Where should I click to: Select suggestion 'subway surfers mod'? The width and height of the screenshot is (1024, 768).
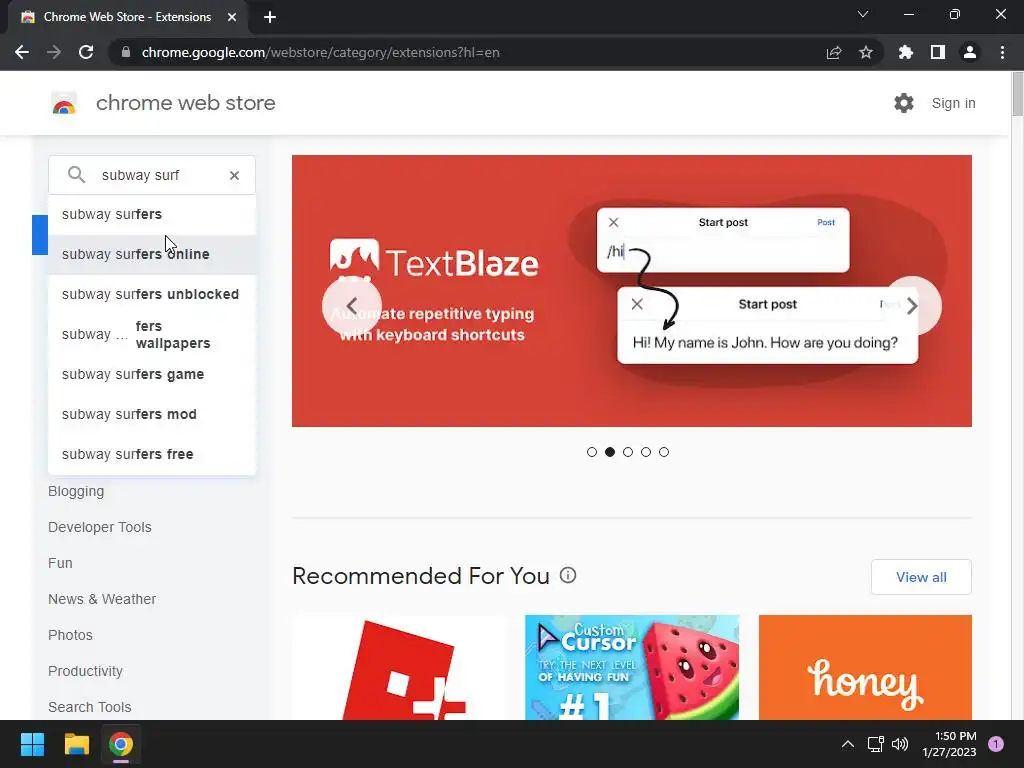pos(152,414)
